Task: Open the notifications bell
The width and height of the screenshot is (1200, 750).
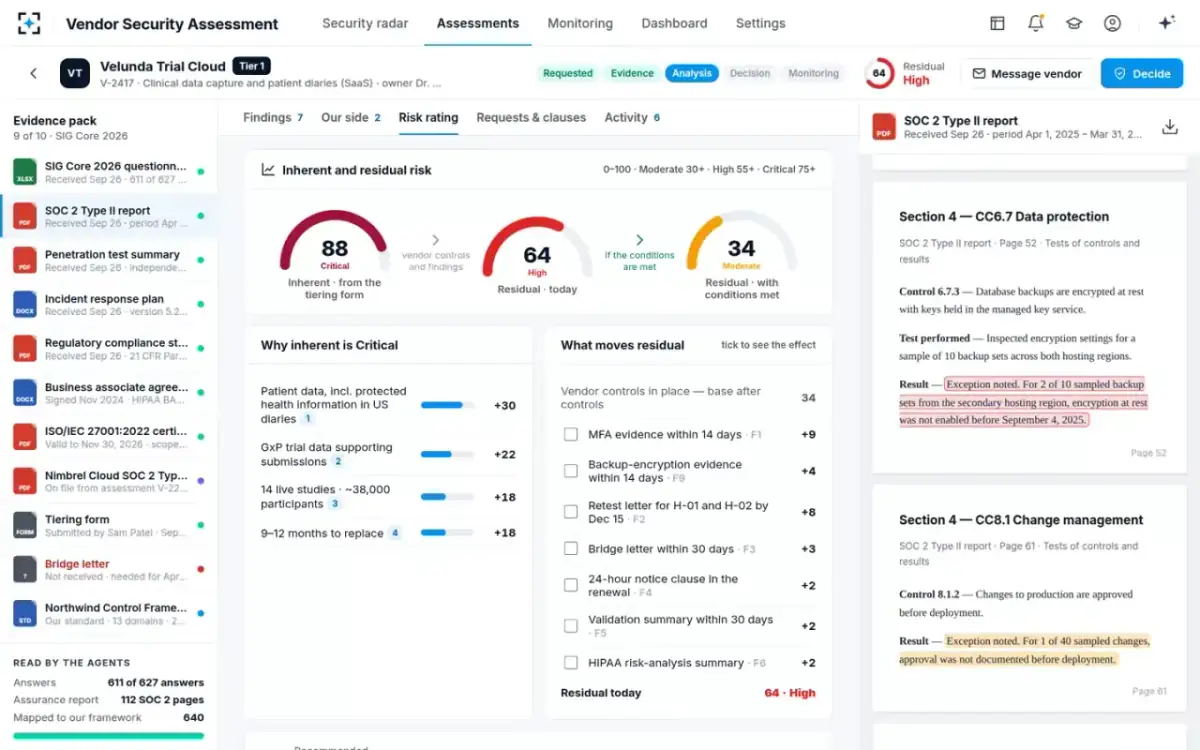Action: pyautogui.click(x=1036, y=23)
